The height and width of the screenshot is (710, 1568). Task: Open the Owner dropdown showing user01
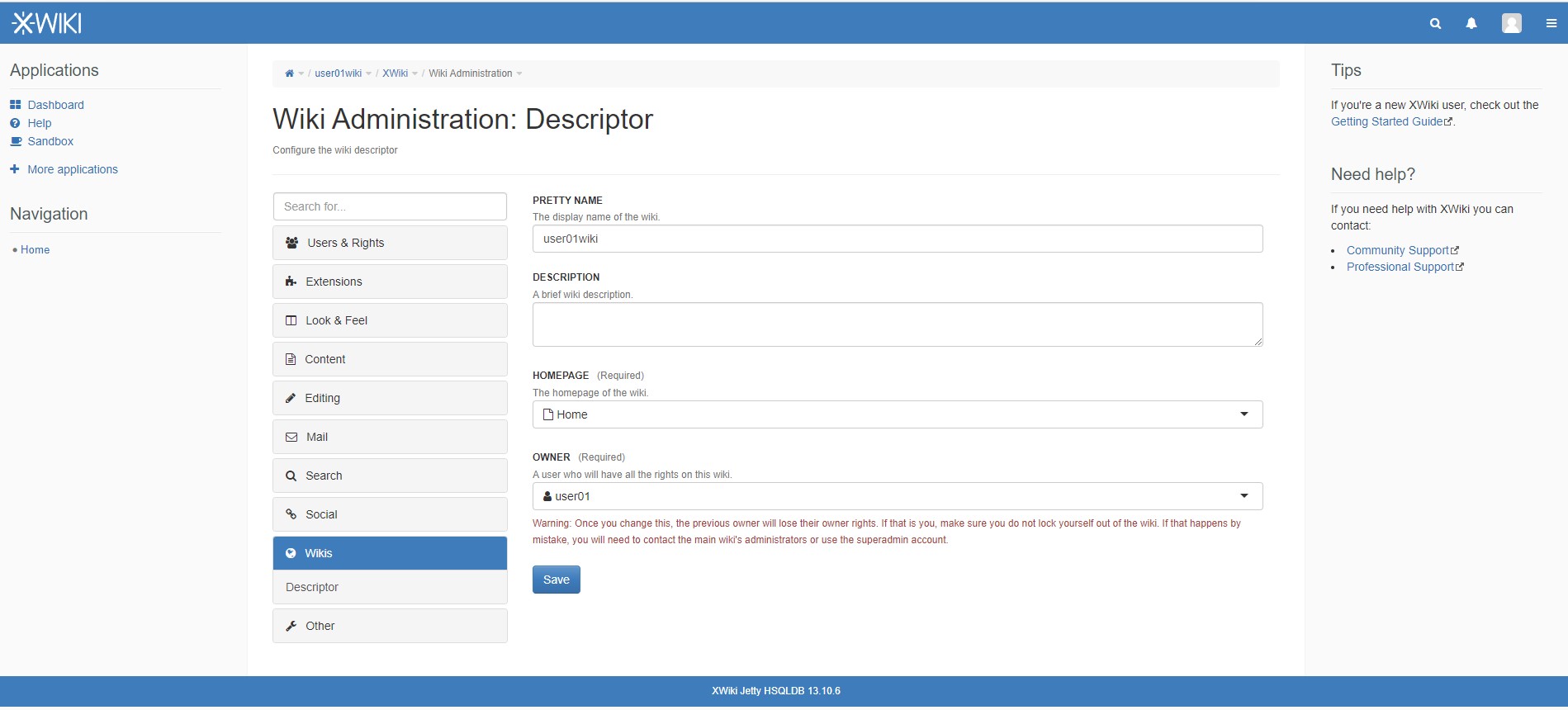coord(898,496)
